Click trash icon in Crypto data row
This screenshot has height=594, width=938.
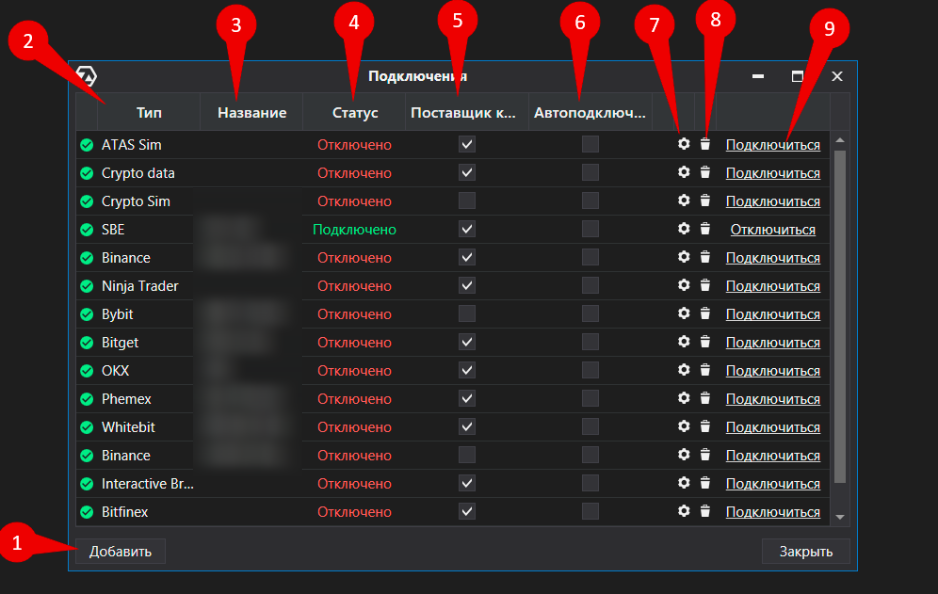coord(705,172)
